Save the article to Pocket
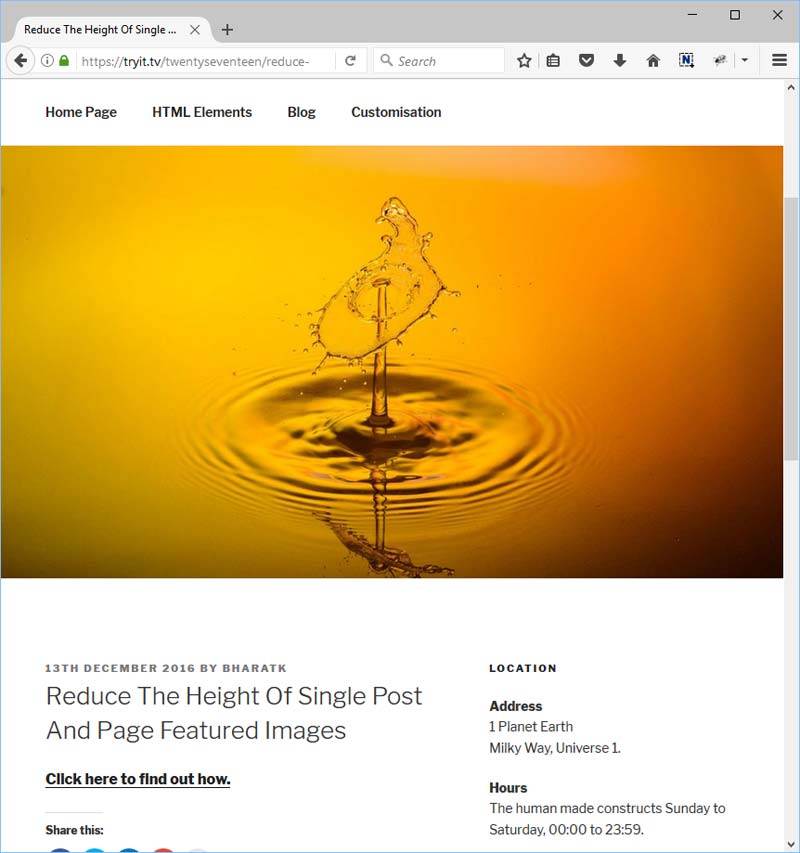 coord(587,60)
